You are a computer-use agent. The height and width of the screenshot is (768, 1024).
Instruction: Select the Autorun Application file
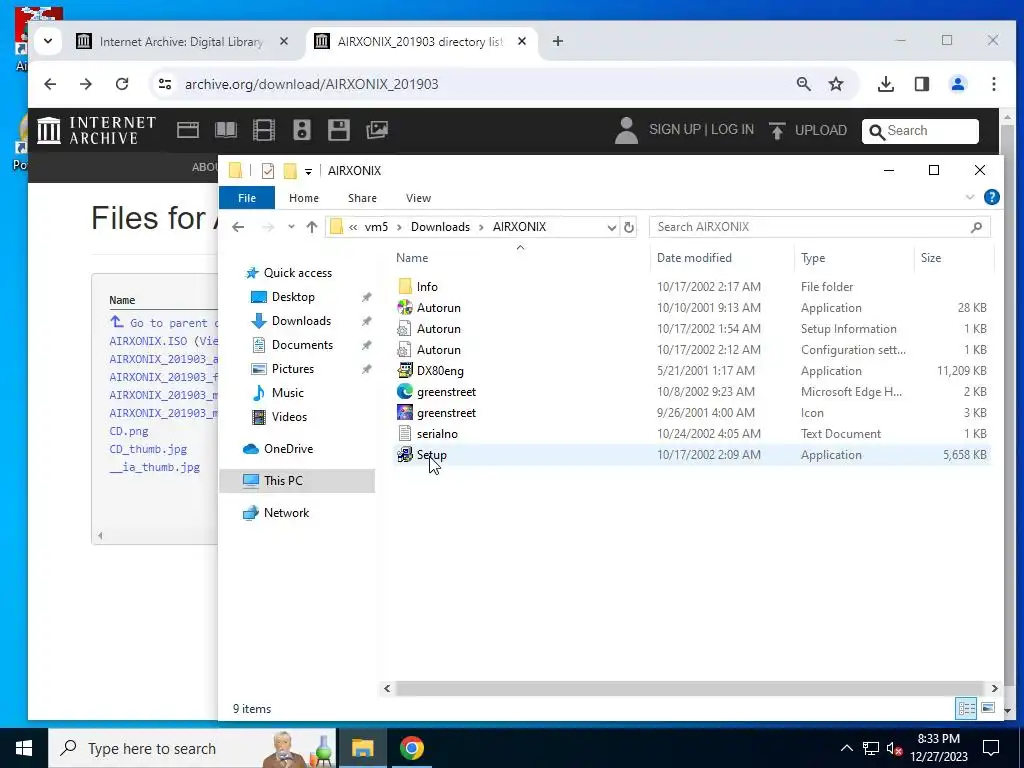coord(438,308)
